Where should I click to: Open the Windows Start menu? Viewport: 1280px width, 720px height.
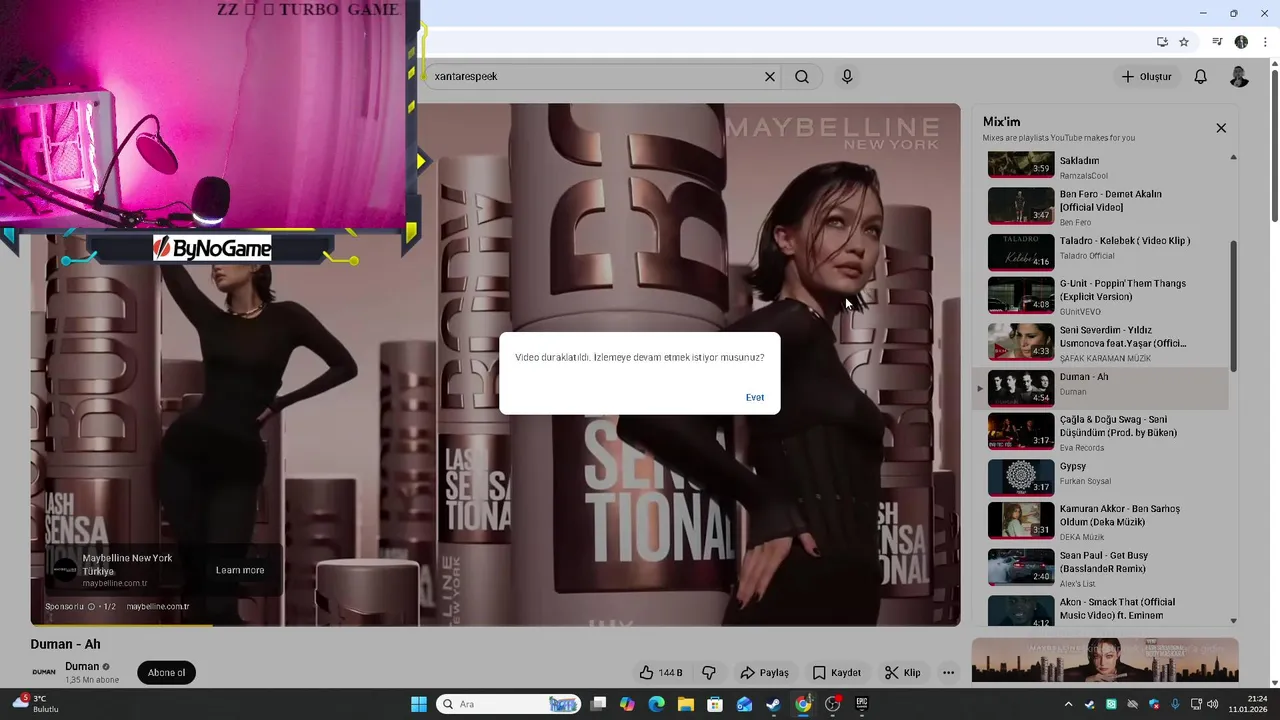[x=419, y=704]
